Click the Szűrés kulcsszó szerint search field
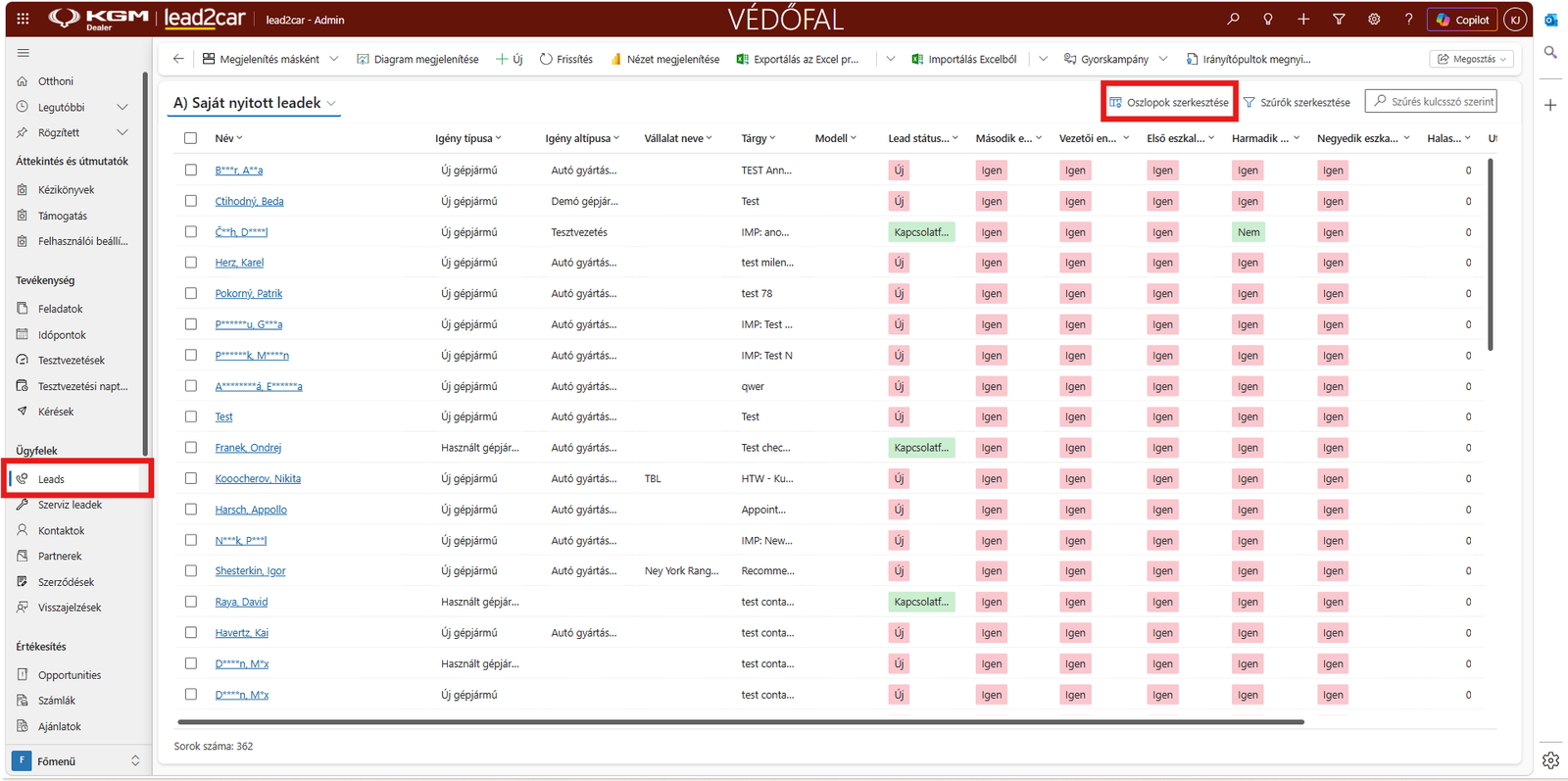 (x=1431, y=101)
